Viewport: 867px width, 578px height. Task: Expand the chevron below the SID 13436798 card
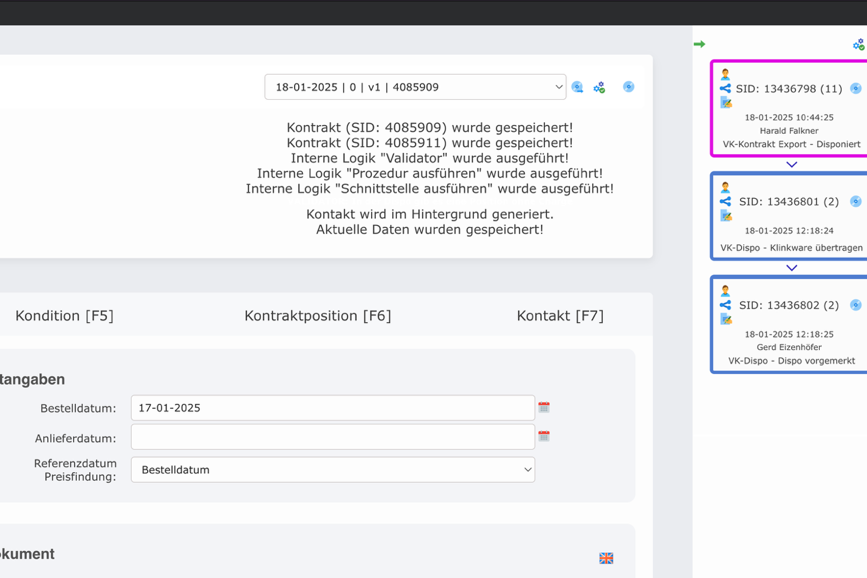pos(790,163)
